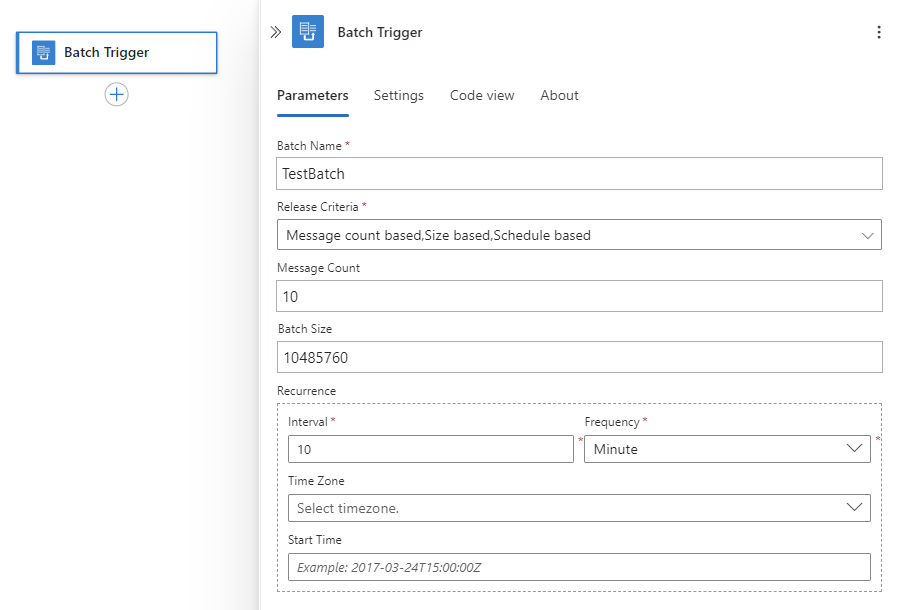Click the Batch Trigger card on the canvas

[116, 52]
